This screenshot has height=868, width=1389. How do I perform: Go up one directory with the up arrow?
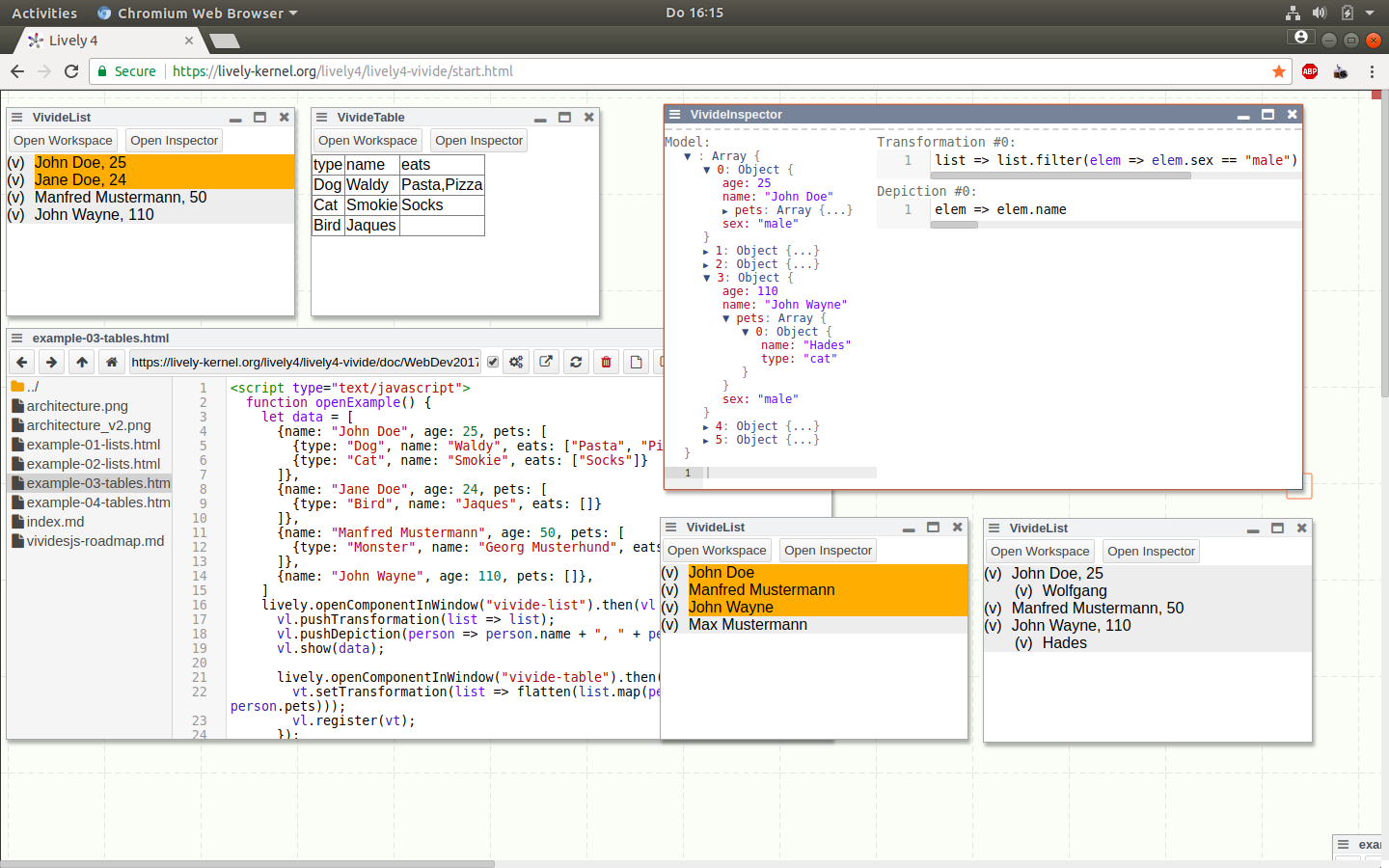[82, 362]
